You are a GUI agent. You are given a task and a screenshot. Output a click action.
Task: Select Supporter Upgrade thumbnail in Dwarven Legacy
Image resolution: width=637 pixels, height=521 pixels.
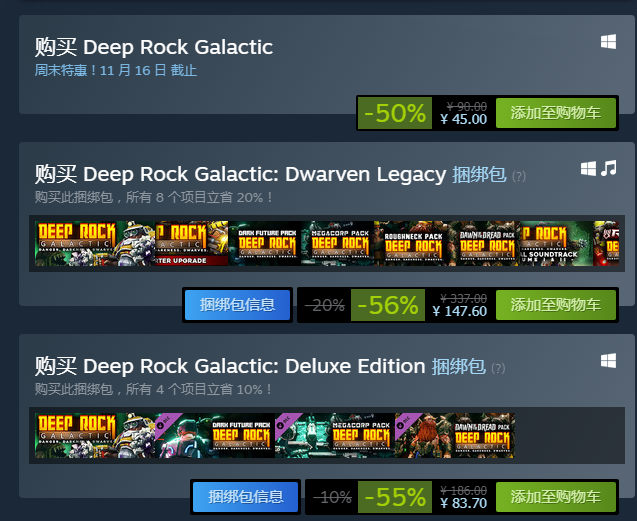coord(192,243)
